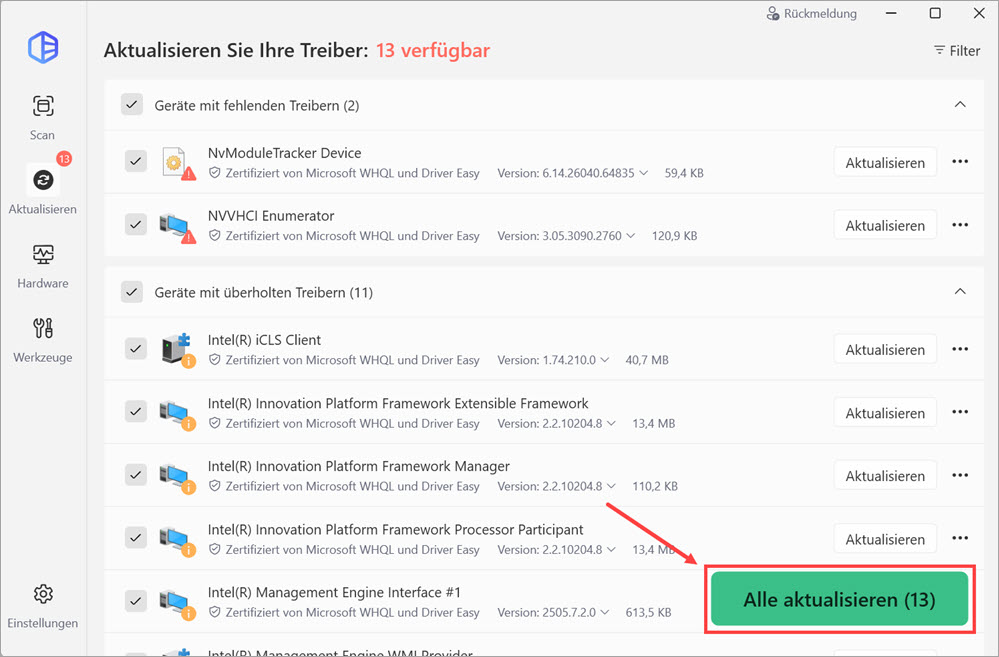Uncheck the NVVHCI Enumerator checkbox
This screenshot has width=999, height=657.
pyautogui.click(x=136, y=224)
